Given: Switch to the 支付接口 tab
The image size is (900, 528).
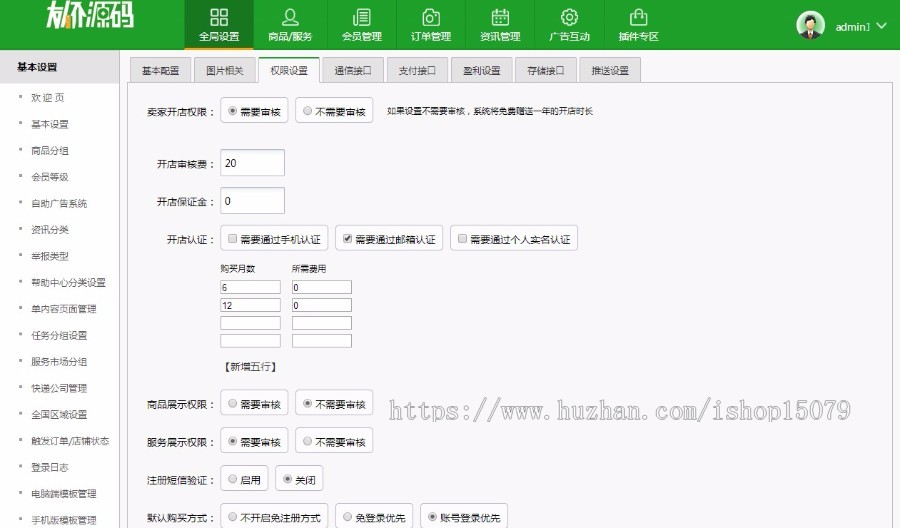Looking at the screenshot, I should coord(417,71).
